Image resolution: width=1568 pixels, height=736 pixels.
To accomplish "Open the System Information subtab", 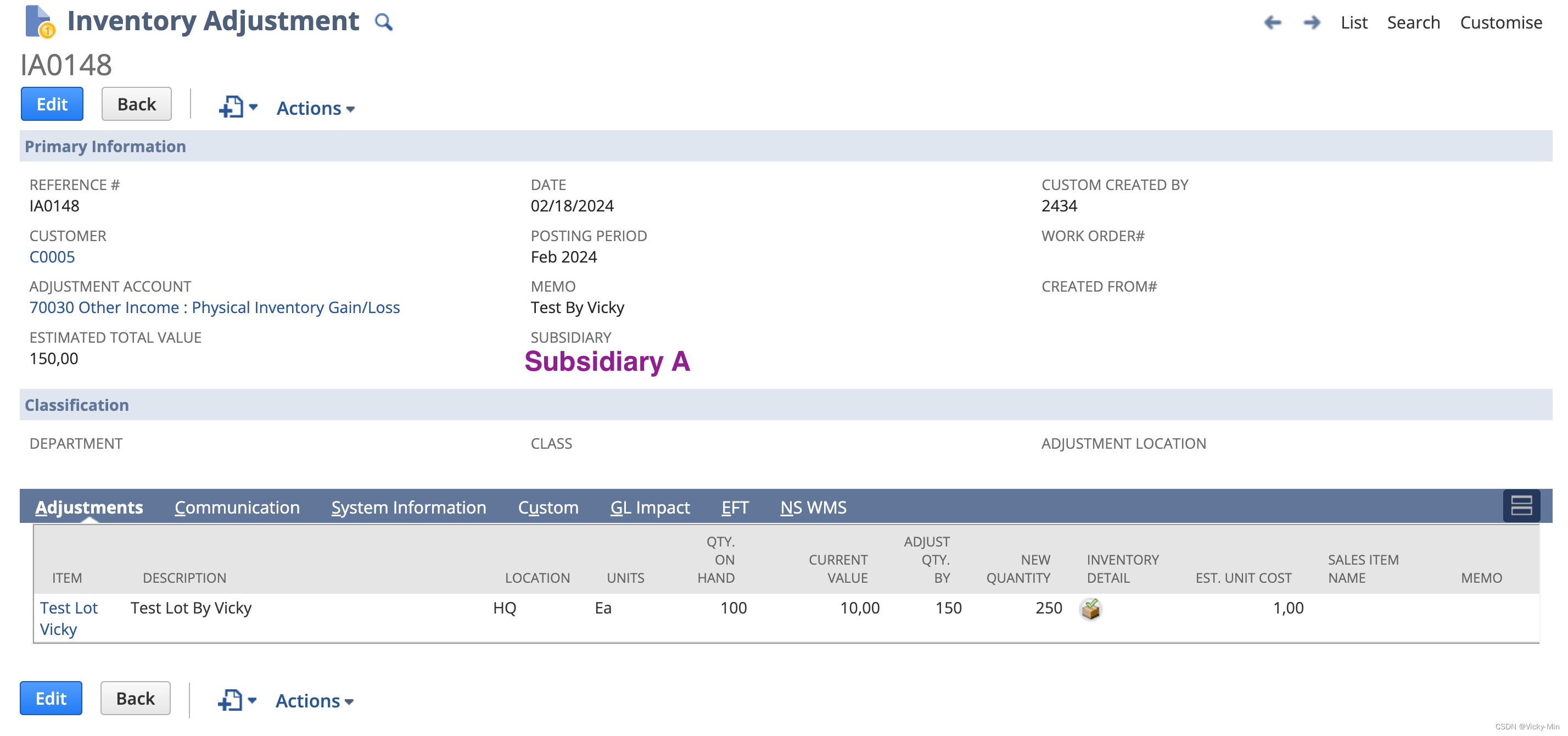I will point(408,507).
